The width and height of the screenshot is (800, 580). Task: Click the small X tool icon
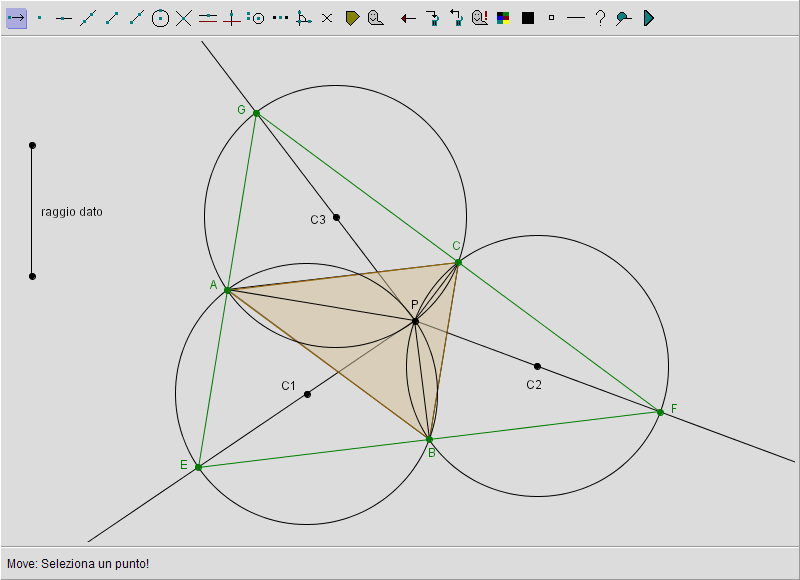327,18
